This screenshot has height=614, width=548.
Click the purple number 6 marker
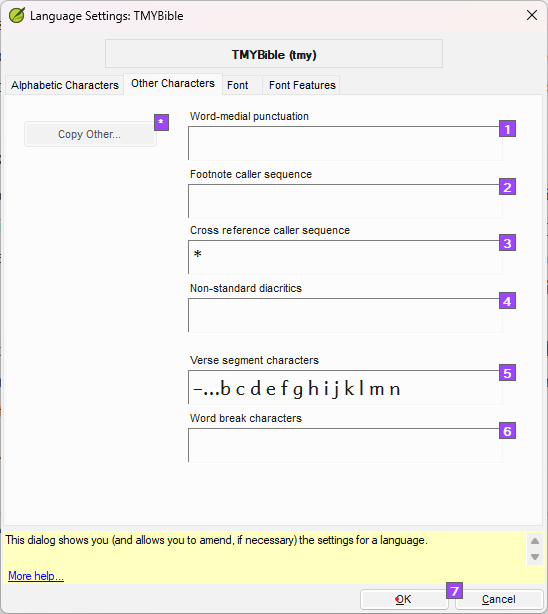[507, 431]
